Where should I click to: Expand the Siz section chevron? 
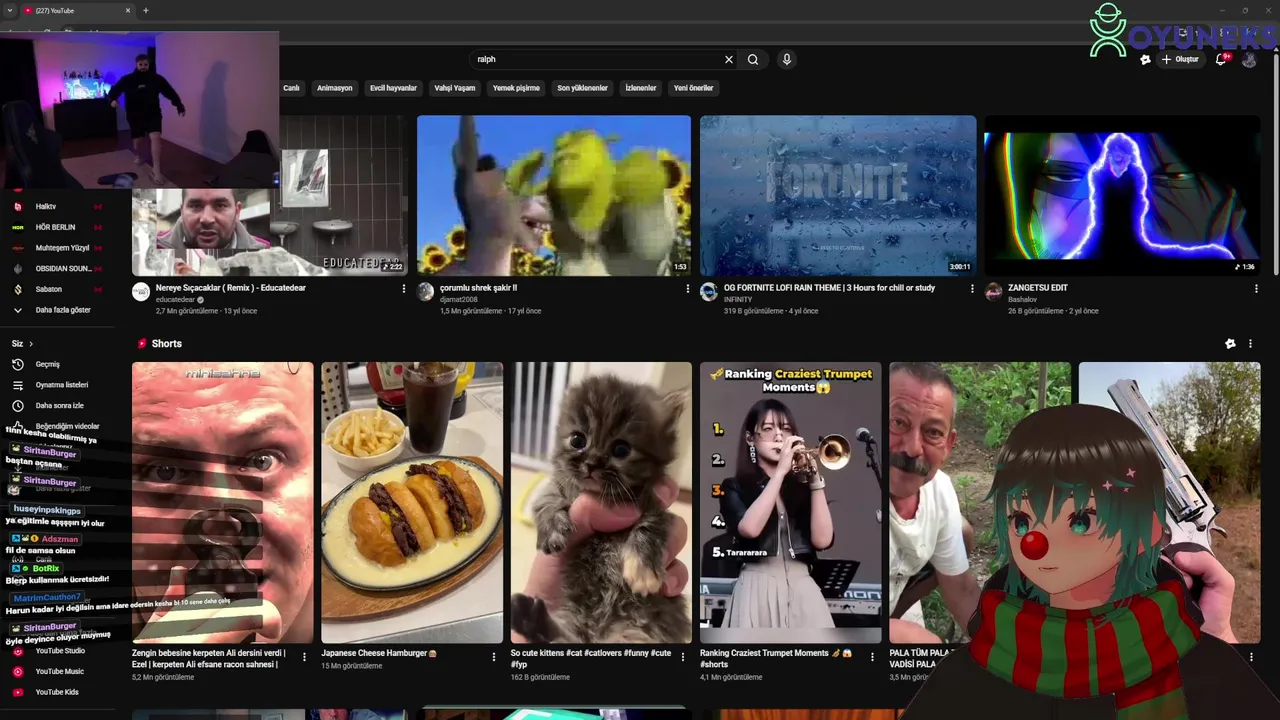click(x=31, y=344)
